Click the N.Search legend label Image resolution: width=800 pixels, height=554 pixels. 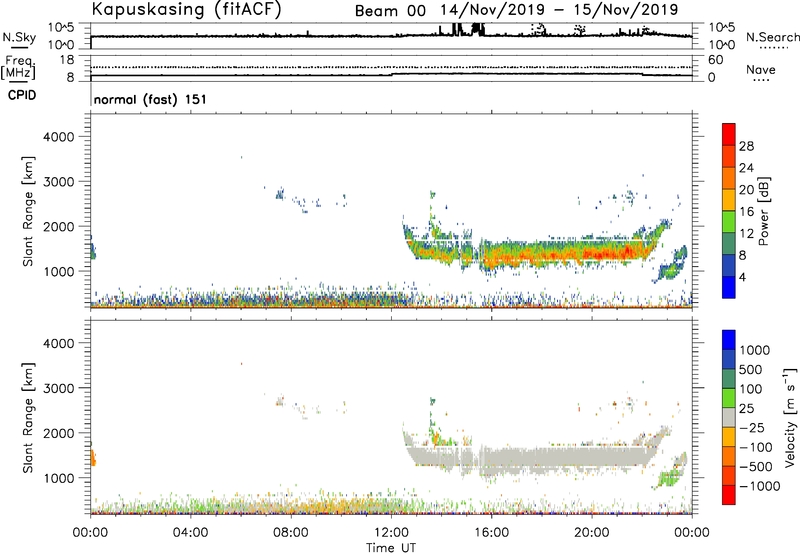(x=772, y=37)
